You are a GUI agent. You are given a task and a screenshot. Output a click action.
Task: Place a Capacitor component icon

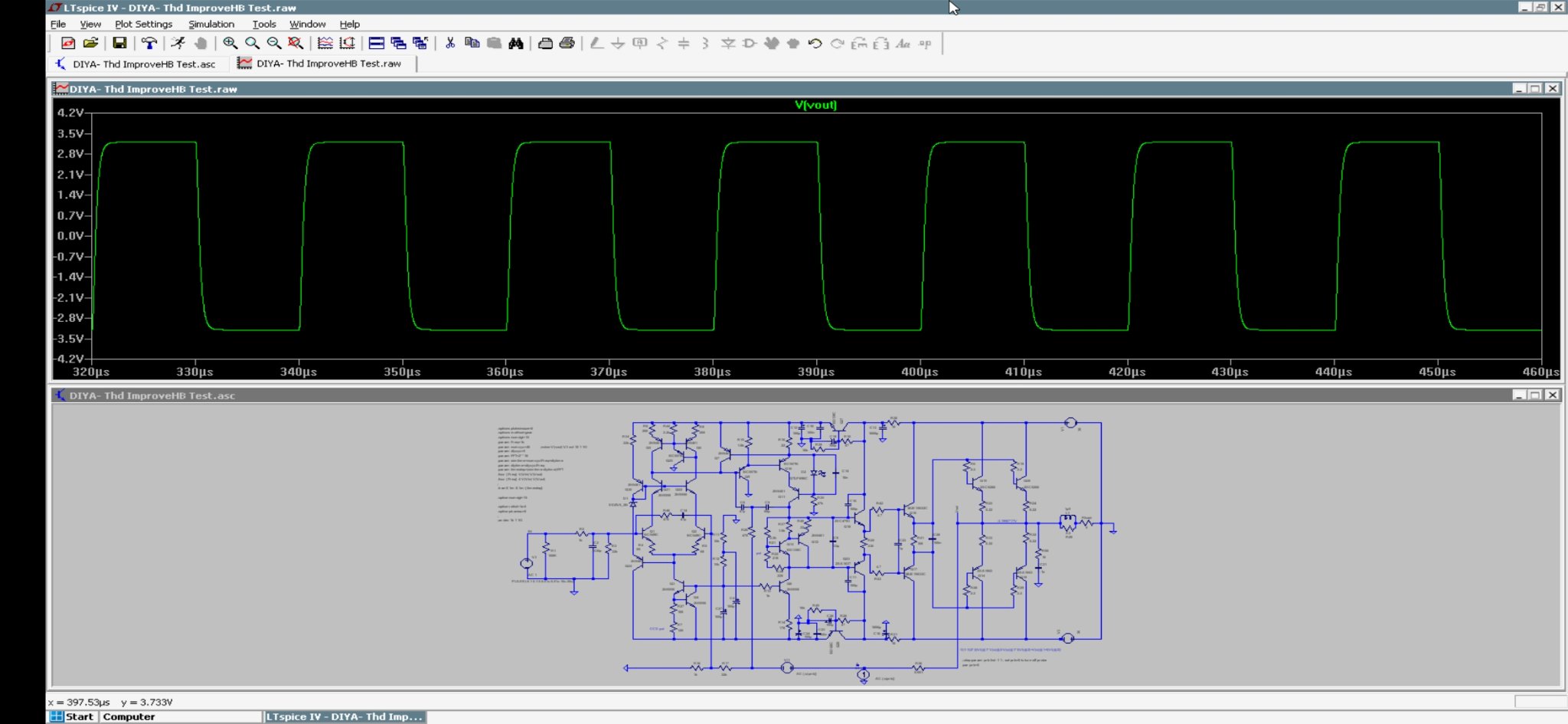(684, 44)
